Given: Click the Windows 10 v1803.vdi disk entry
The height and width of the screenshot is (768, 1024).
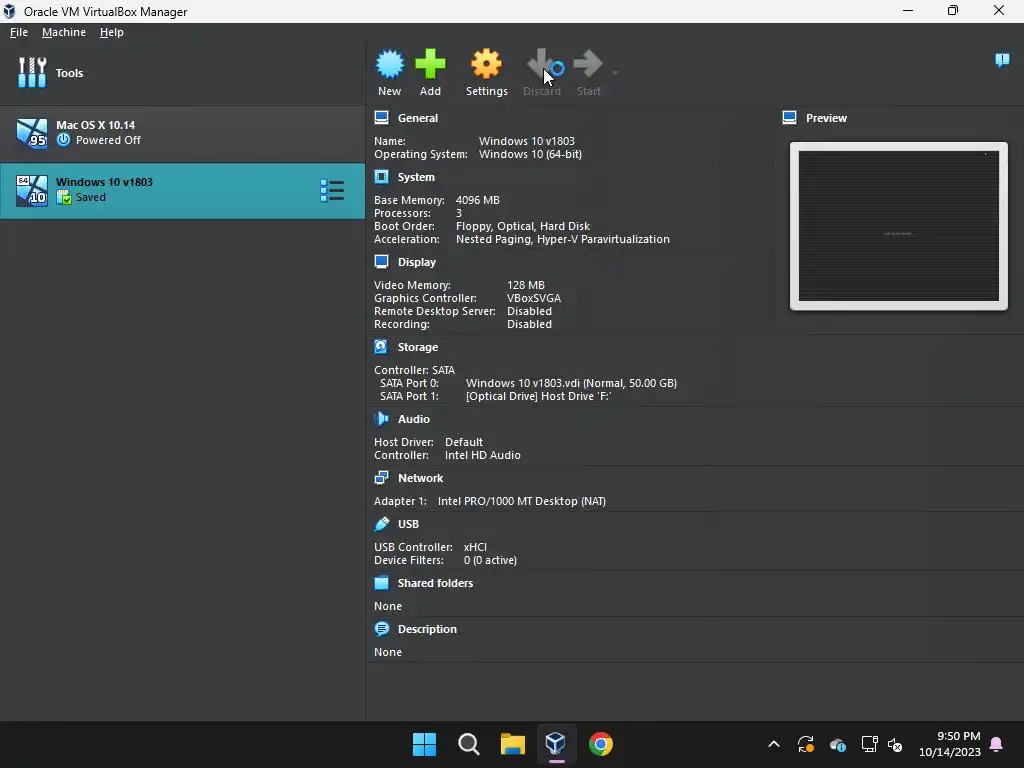Looking at the screenshot, I should point(571,383).
